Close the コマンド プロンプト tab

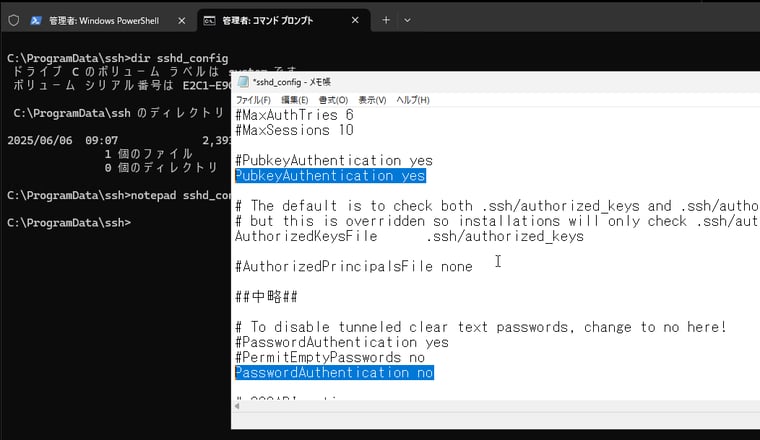355,20
